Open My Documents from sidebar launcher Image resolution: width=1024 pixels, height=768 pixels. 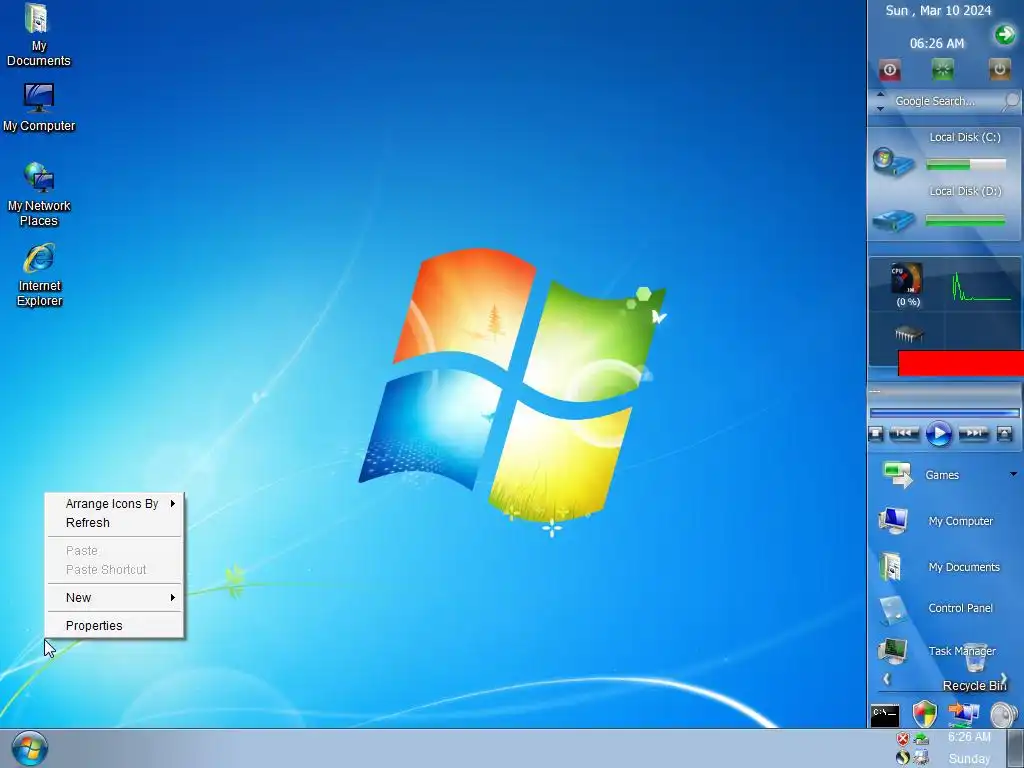[939, 567]
